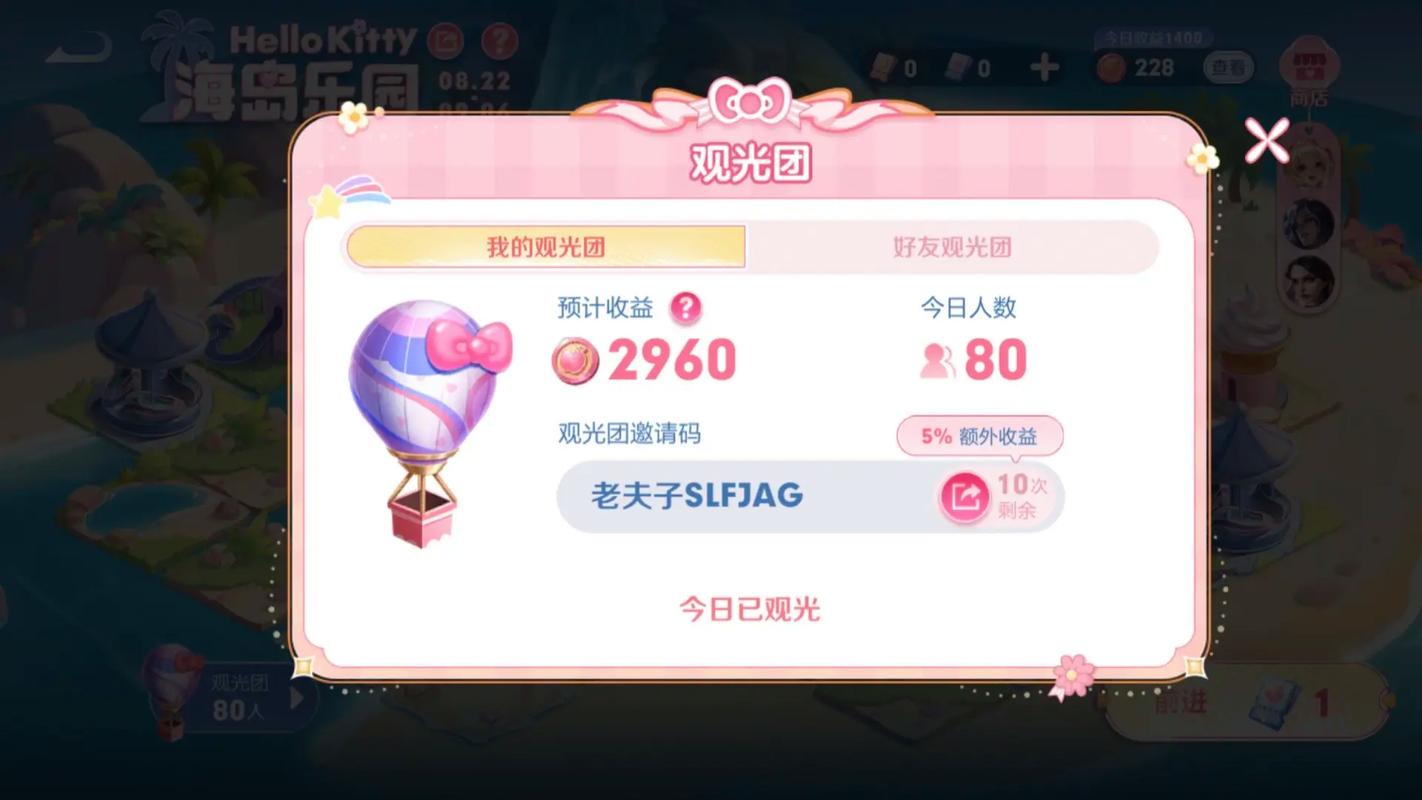The image size is (1422, 800).
Task: Open the question mark help near the title
Action: (500, 41)
